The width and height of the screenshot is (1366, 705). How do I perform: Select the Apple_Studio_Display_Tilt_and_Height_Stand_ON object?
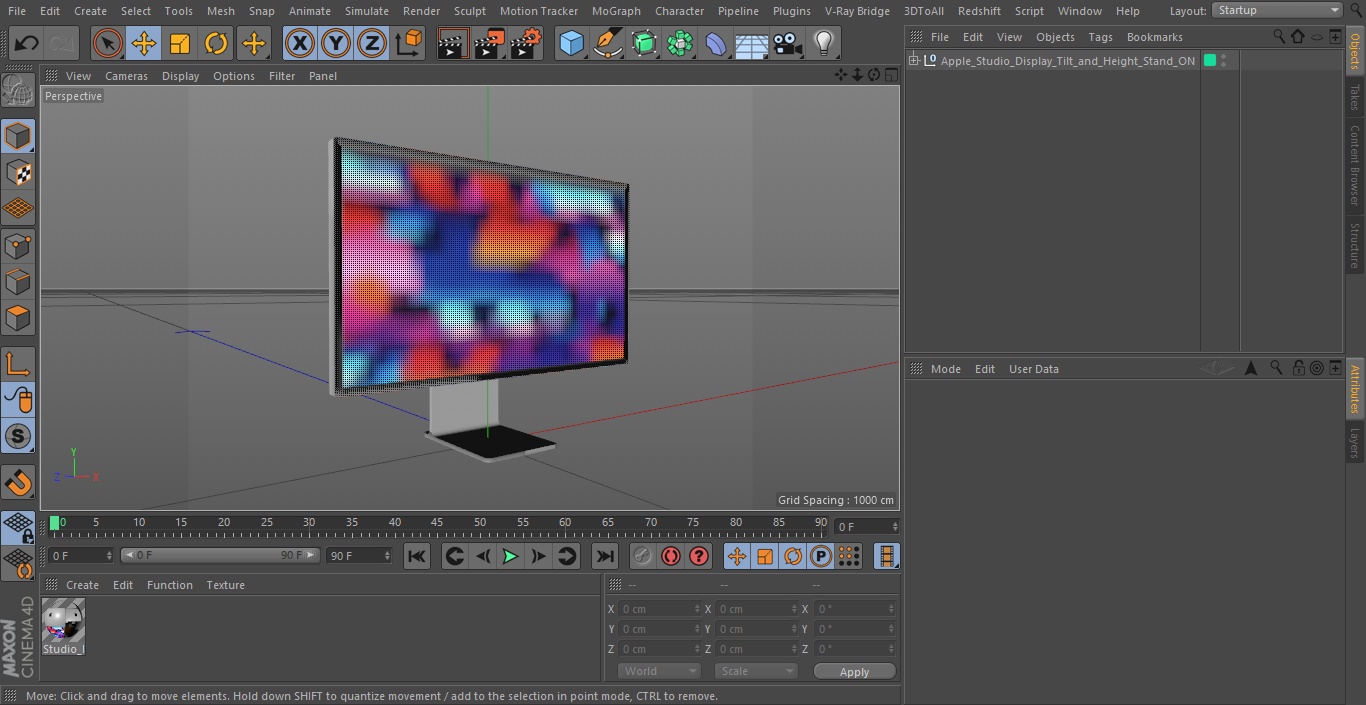[1067, 61]
